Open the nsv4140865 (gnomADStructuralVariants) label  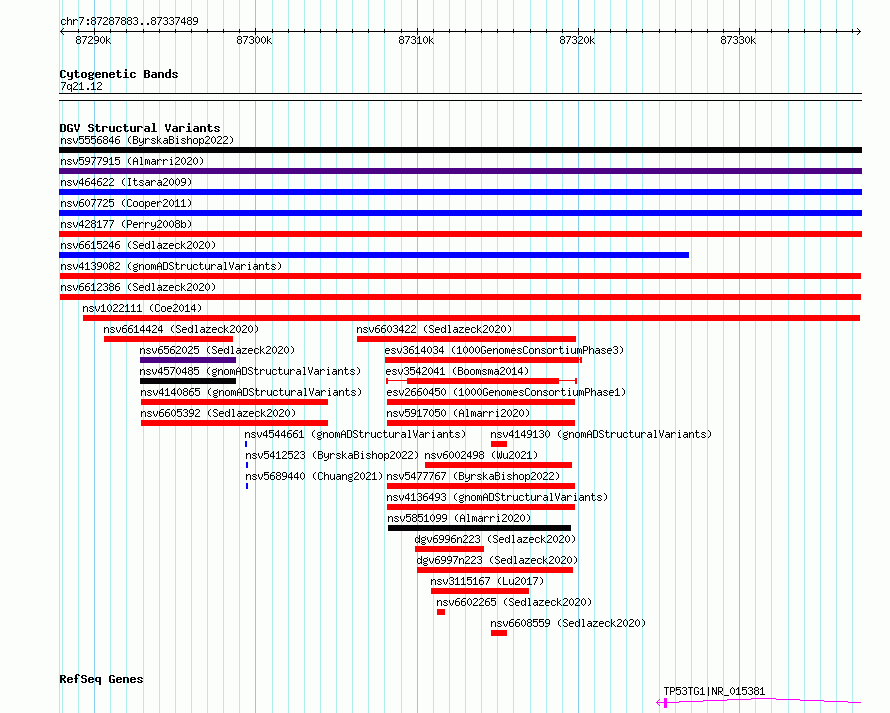tap(251, 392)
